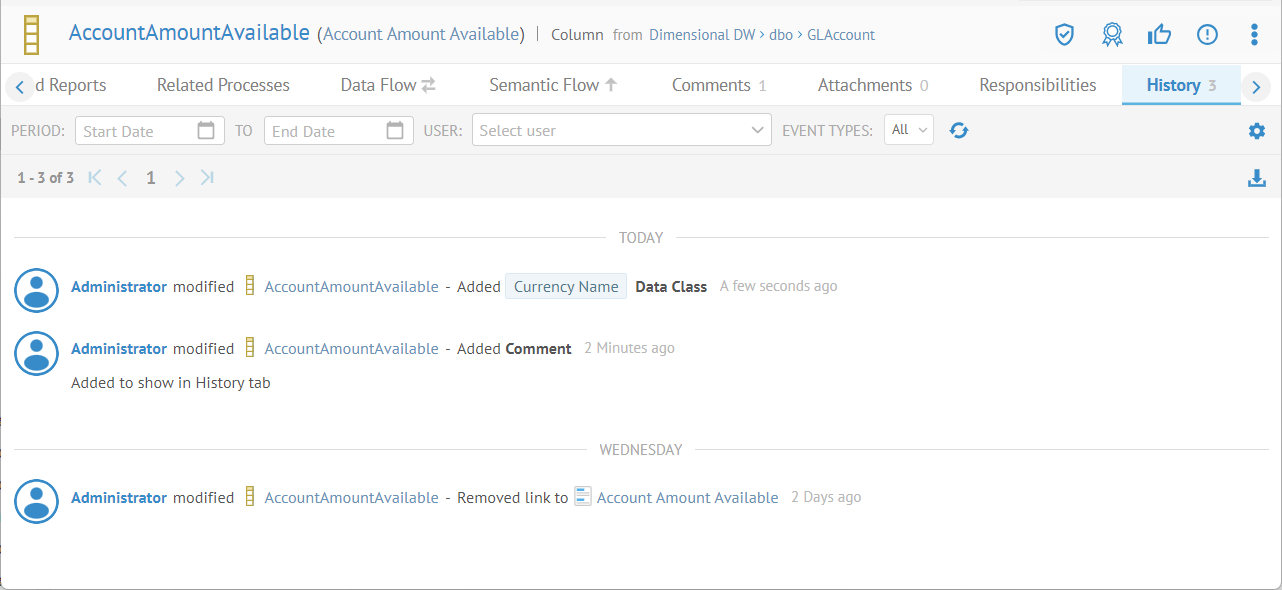Open the Event Types All dropdown
Screen dimensions: 1282x590
(908, 130)
